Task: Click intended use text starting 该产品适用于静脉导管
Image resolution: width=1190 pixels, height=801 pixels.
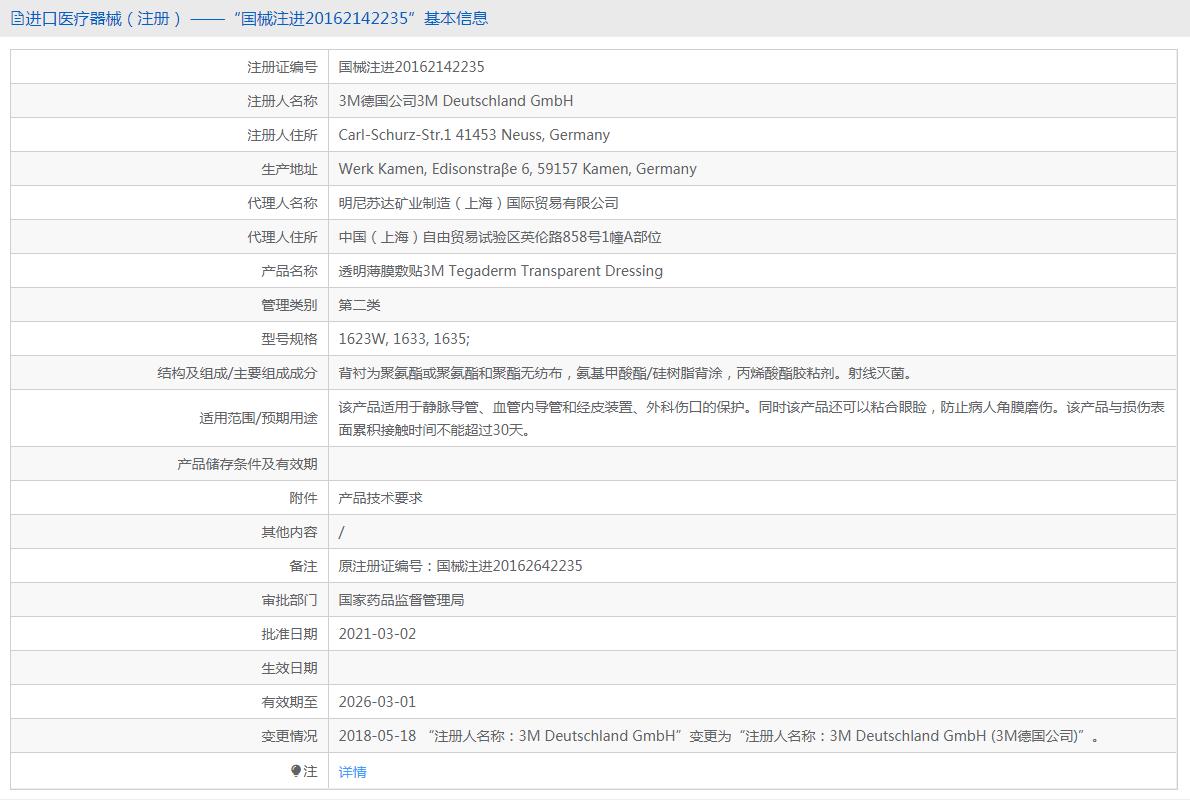Action: coord(751,418)
